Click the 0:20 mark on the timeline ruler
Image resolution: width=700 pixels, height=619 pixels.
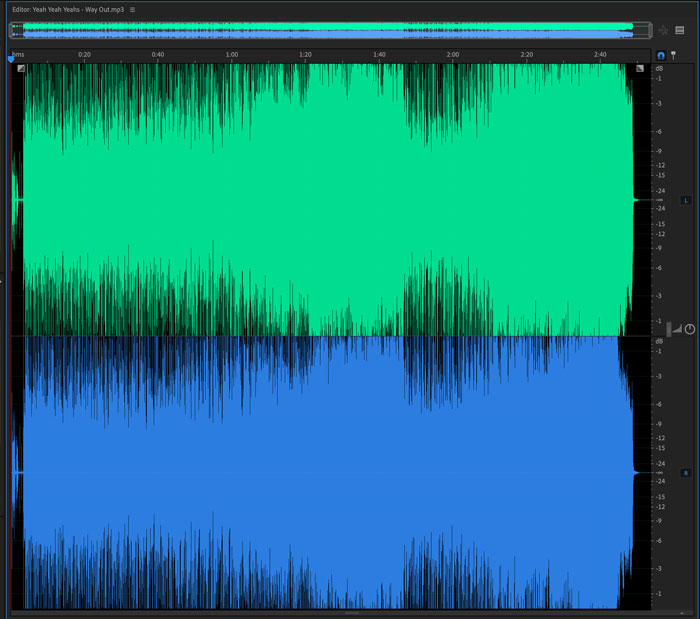(84, 54)
